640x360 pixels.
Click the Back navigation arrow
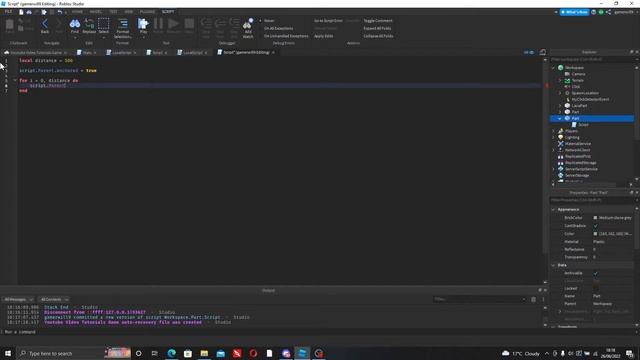(45, 26)
